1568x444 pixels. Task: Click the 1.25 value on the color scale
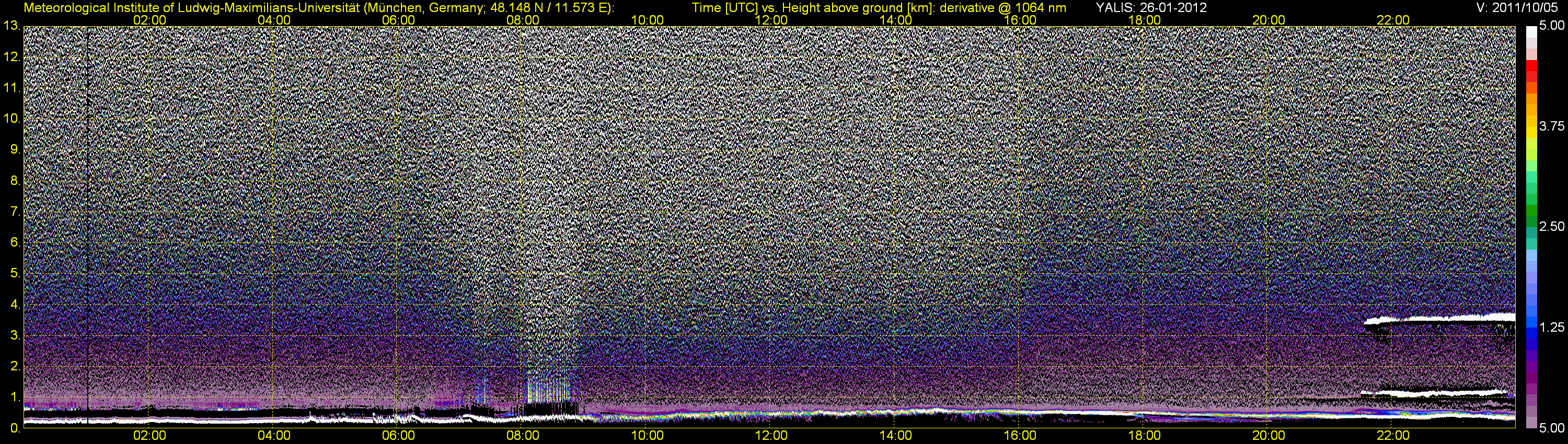point(1552,327)
